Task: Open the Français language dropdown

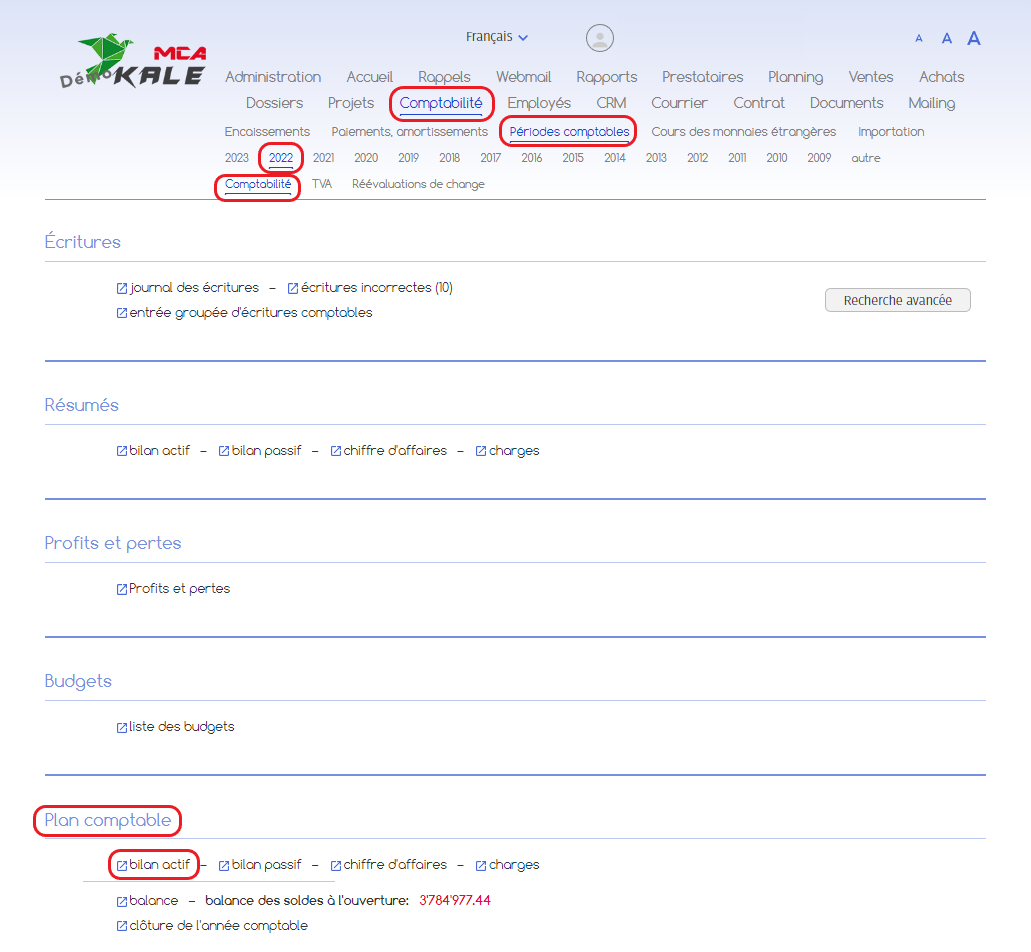Action: pos(497,37)
